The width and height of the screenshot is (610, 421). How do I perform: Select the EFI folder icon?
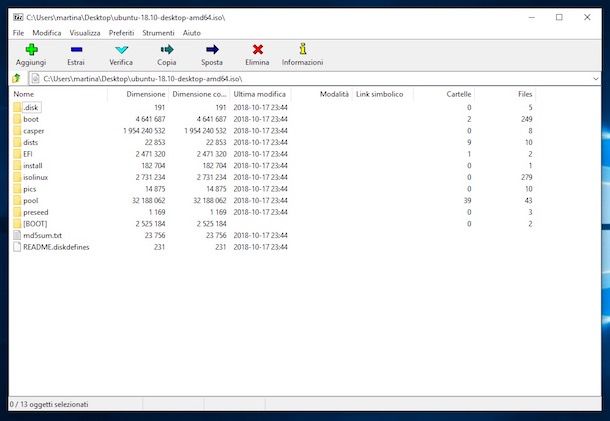[17, 154]
